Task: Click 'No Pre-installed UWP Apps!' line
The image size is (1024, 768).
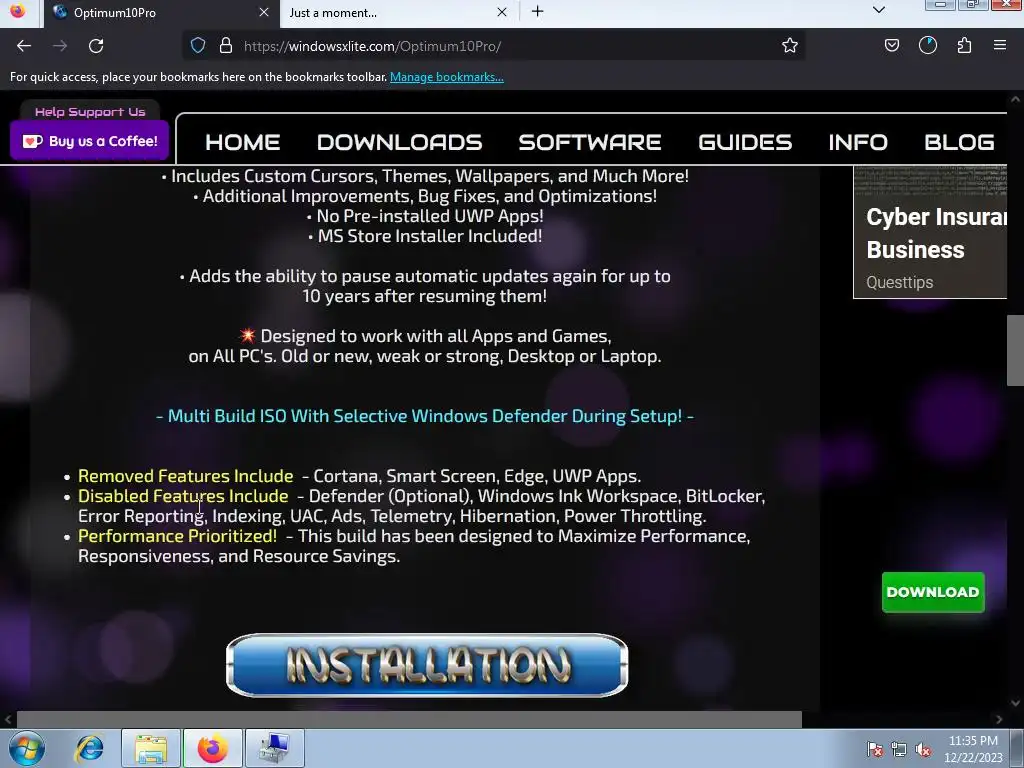Action: pos(425,216)
